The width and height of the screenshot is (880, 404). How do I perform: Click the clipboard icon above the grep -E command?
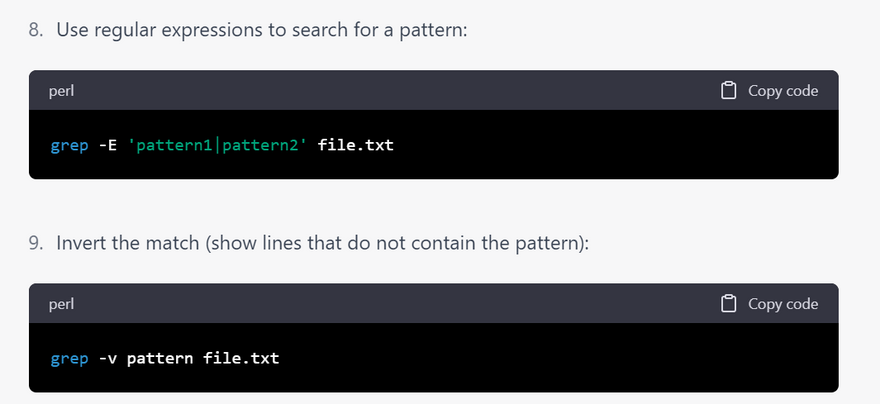pos(729,91)
